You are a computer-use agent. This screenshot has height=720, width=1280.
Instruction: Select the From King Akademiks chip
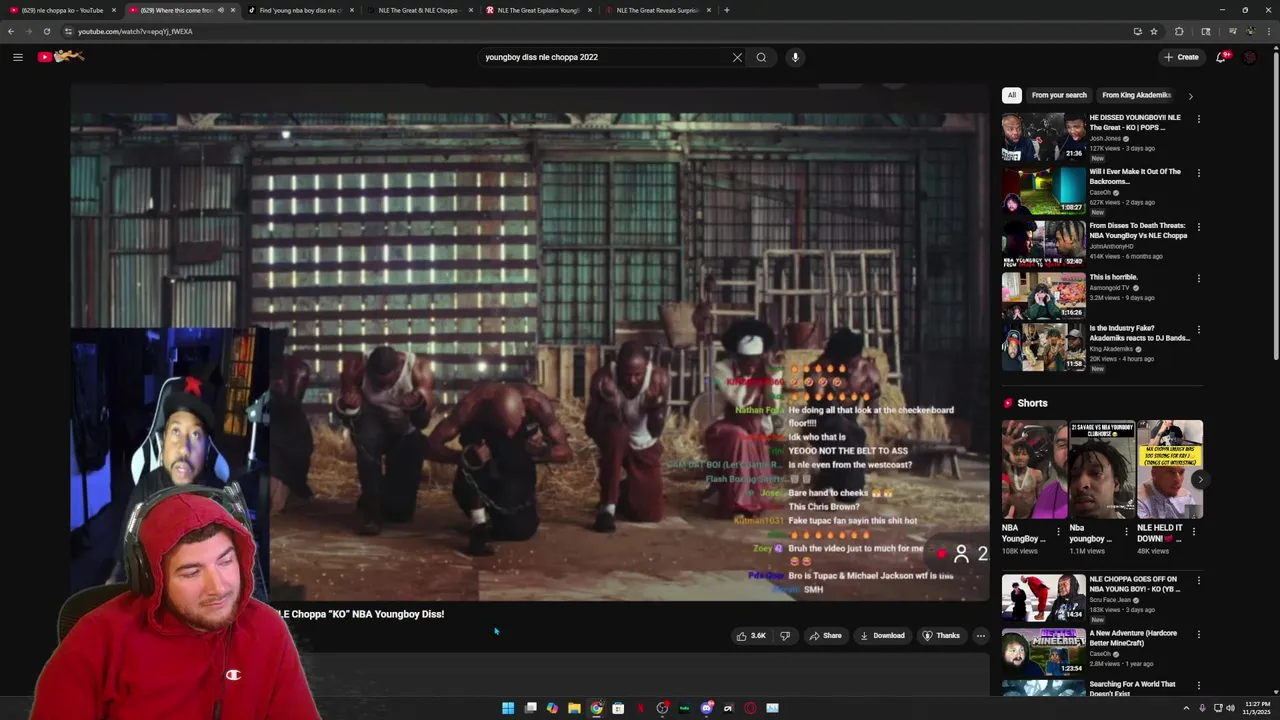coord(1136,95)
